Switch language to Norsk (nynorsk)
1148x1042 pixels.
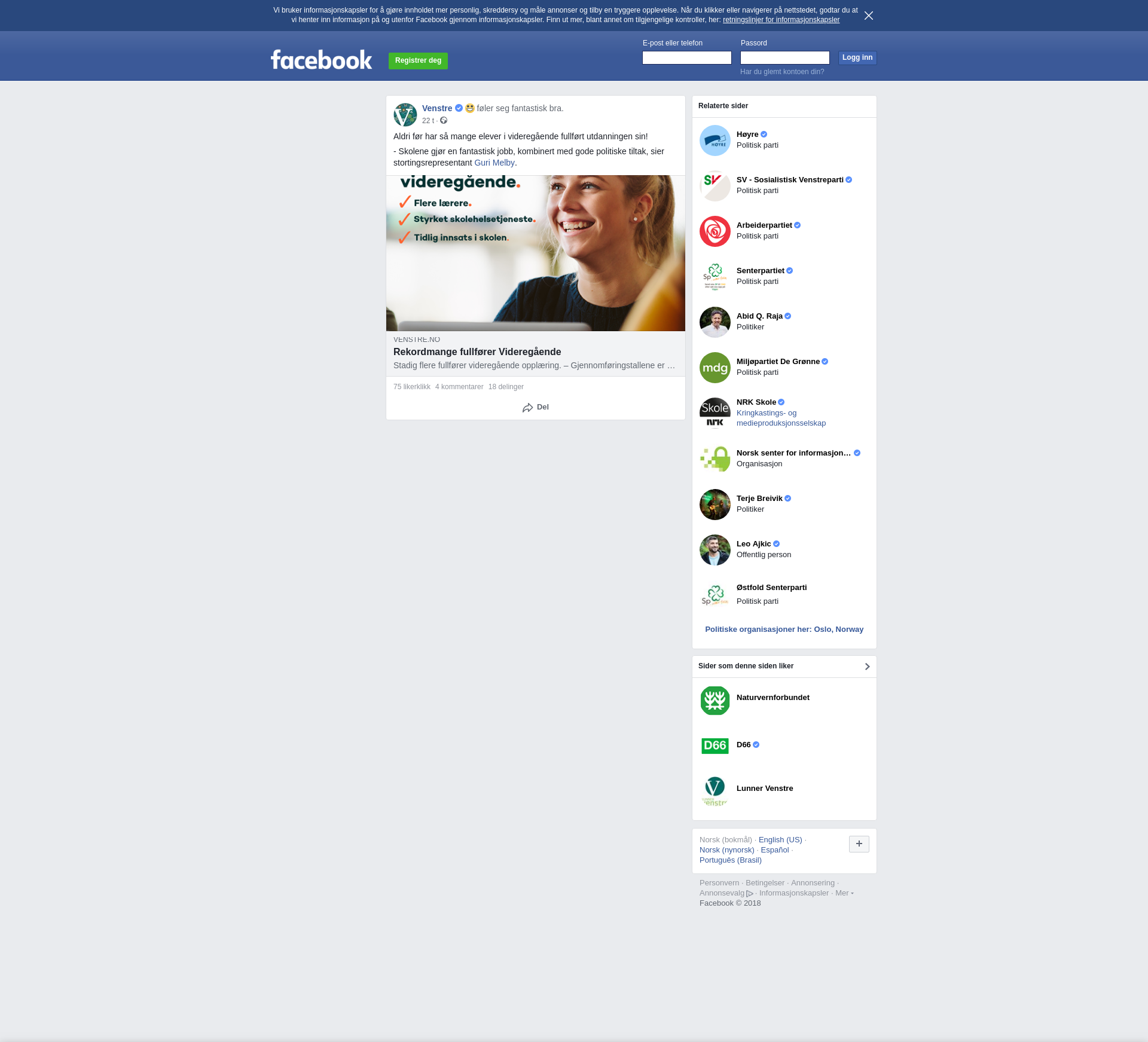pyautogui.click(x=727, y=850)
